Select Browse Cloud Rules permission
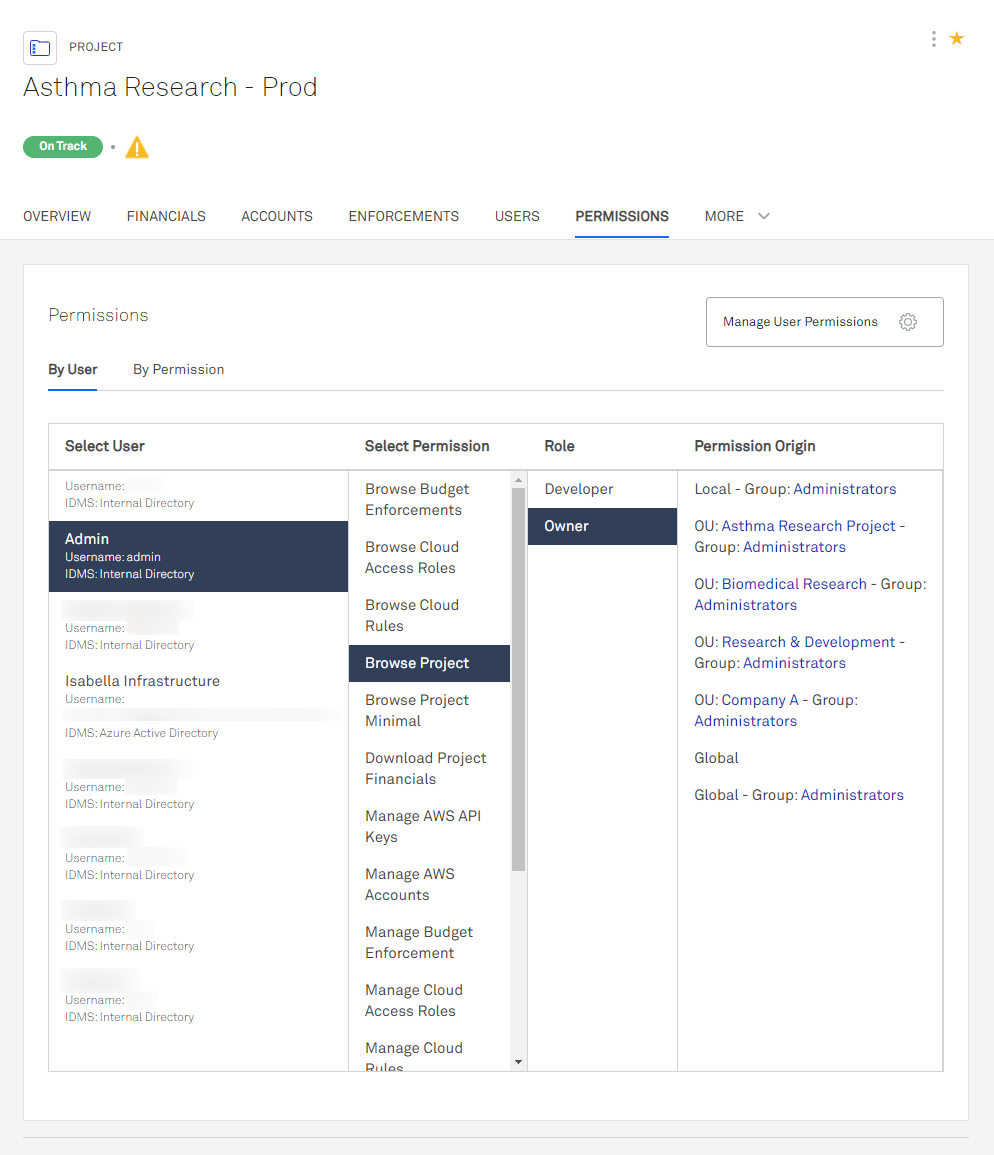This screenshot has height=1155, width=994. [x=430, y=615]
